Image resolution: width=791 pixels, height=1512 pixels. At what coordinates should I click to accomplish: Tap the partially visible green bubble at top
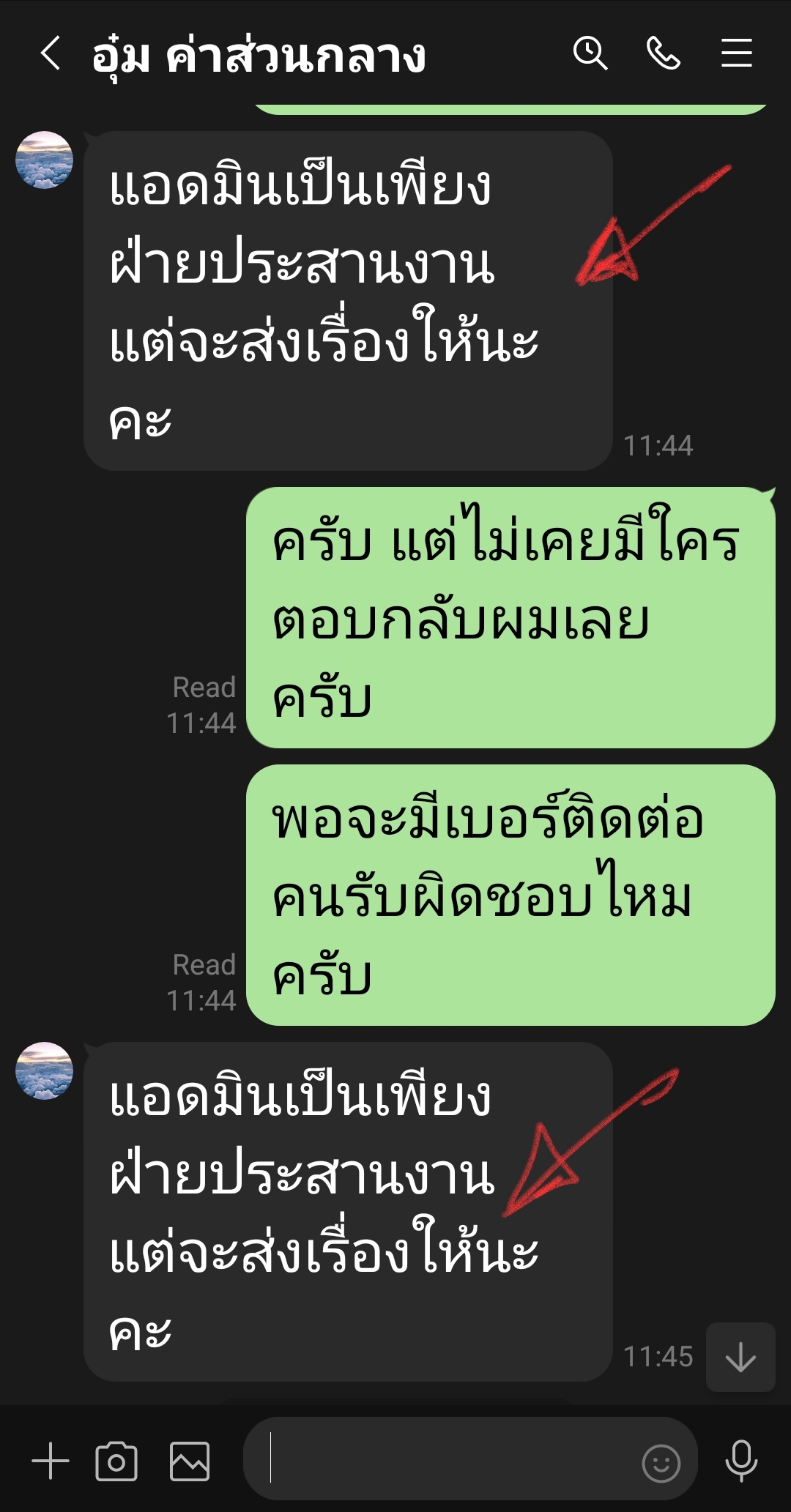[x=510, y=109]
